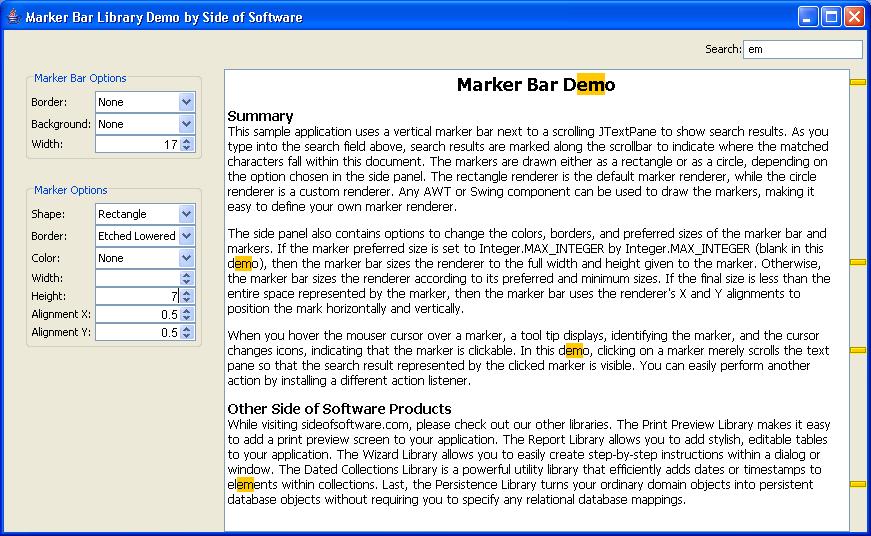Click the Marker Bar Width field showing 17

pos(138,144)
